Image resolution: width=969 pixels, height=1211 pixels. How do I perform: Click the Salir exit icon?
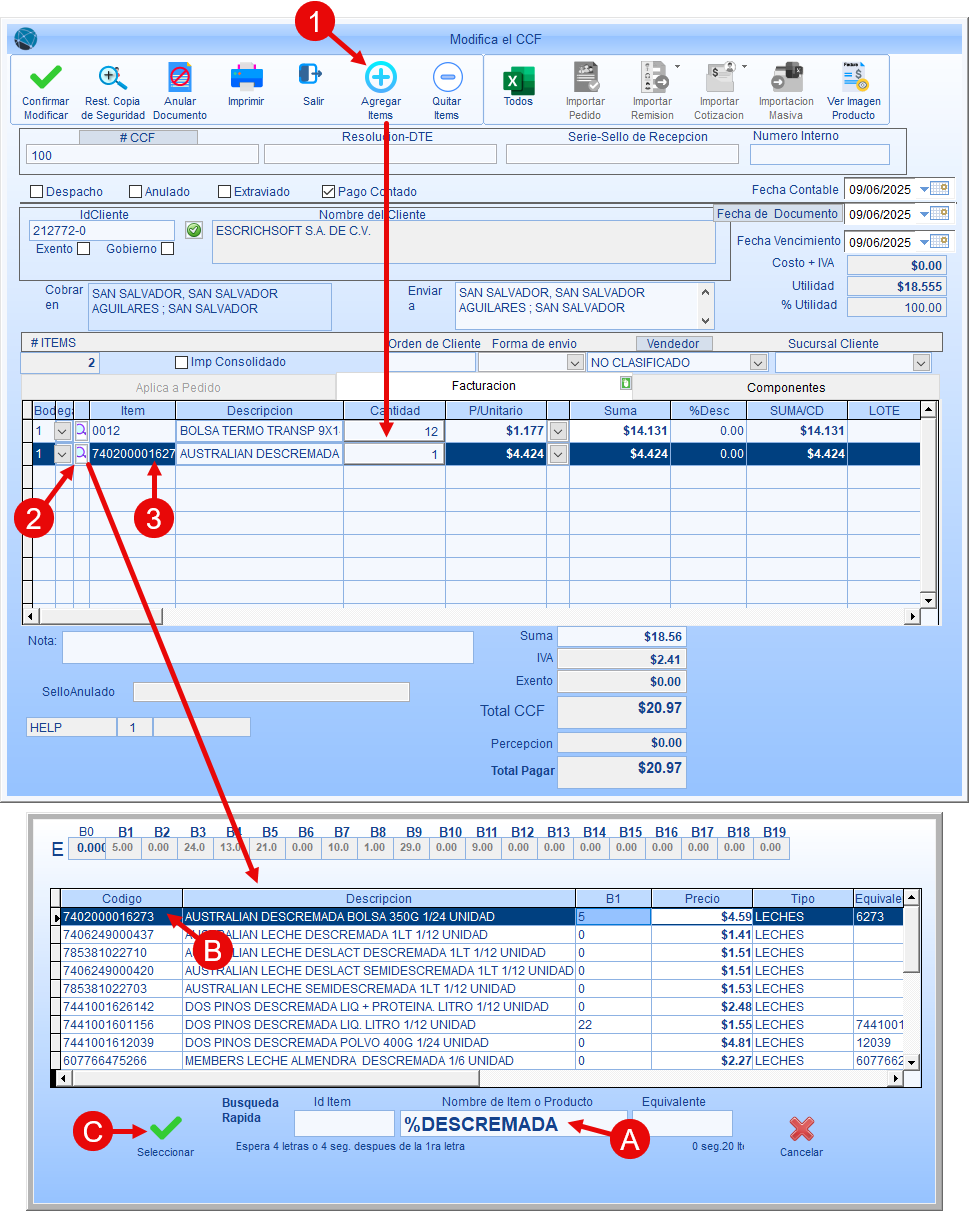[x=311, y=75]
